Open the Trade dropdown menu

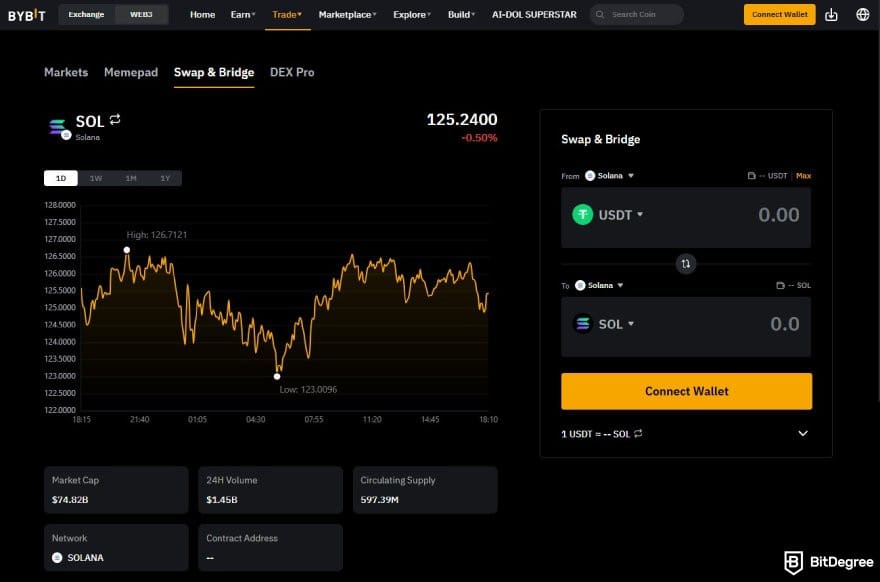[x=287, y=15]
